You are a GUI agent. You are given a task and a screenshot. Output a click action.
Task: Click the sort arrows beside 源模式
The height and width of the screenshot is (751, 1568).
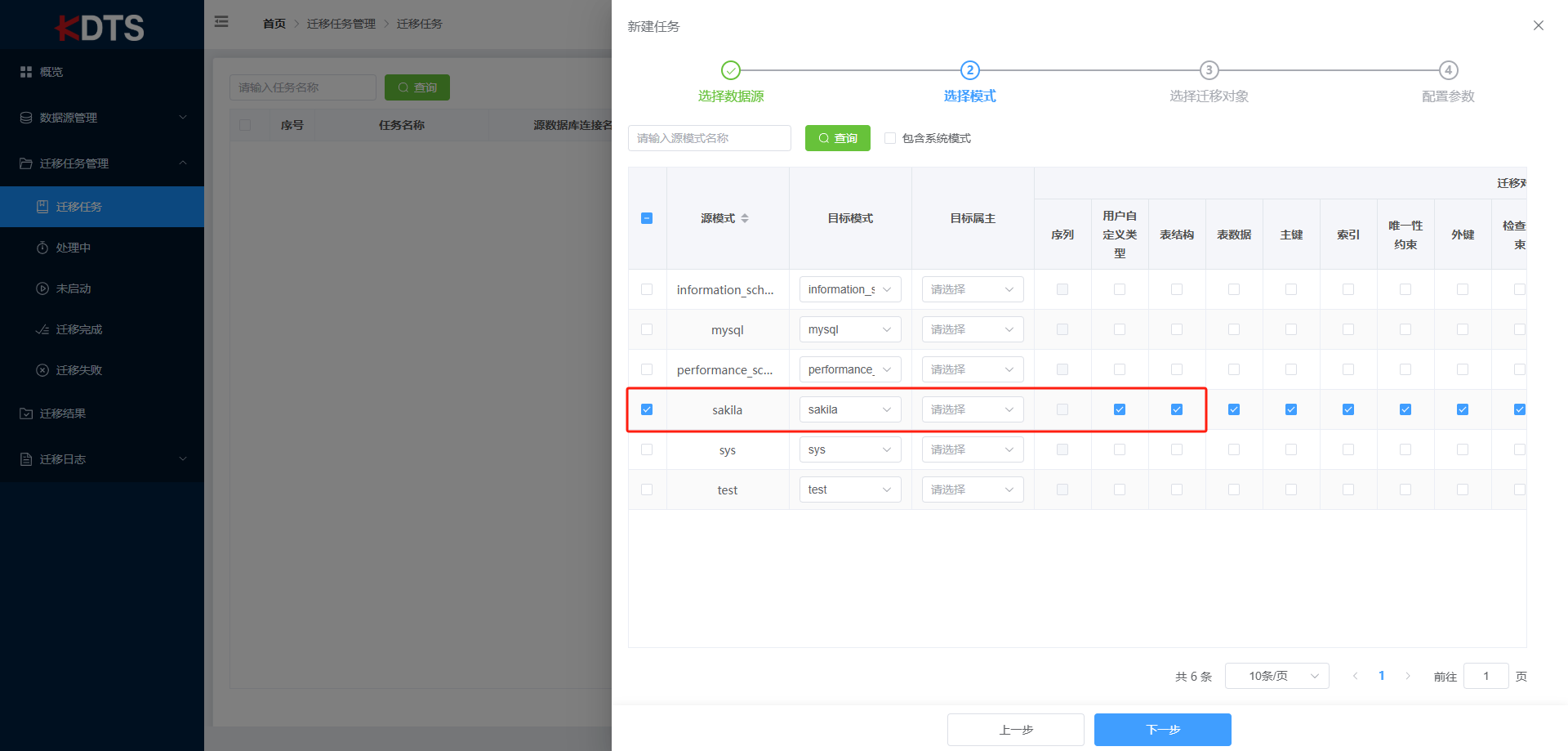(745, 218)
